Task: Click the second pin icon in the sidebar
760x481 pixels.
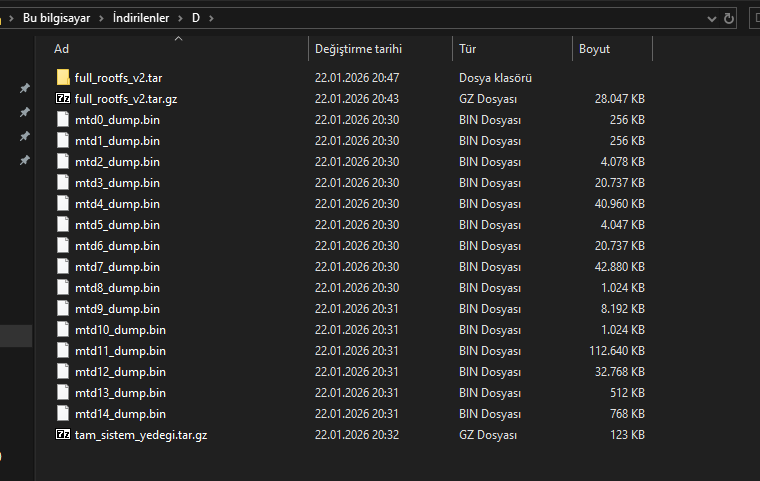Action: click(24, 112)
